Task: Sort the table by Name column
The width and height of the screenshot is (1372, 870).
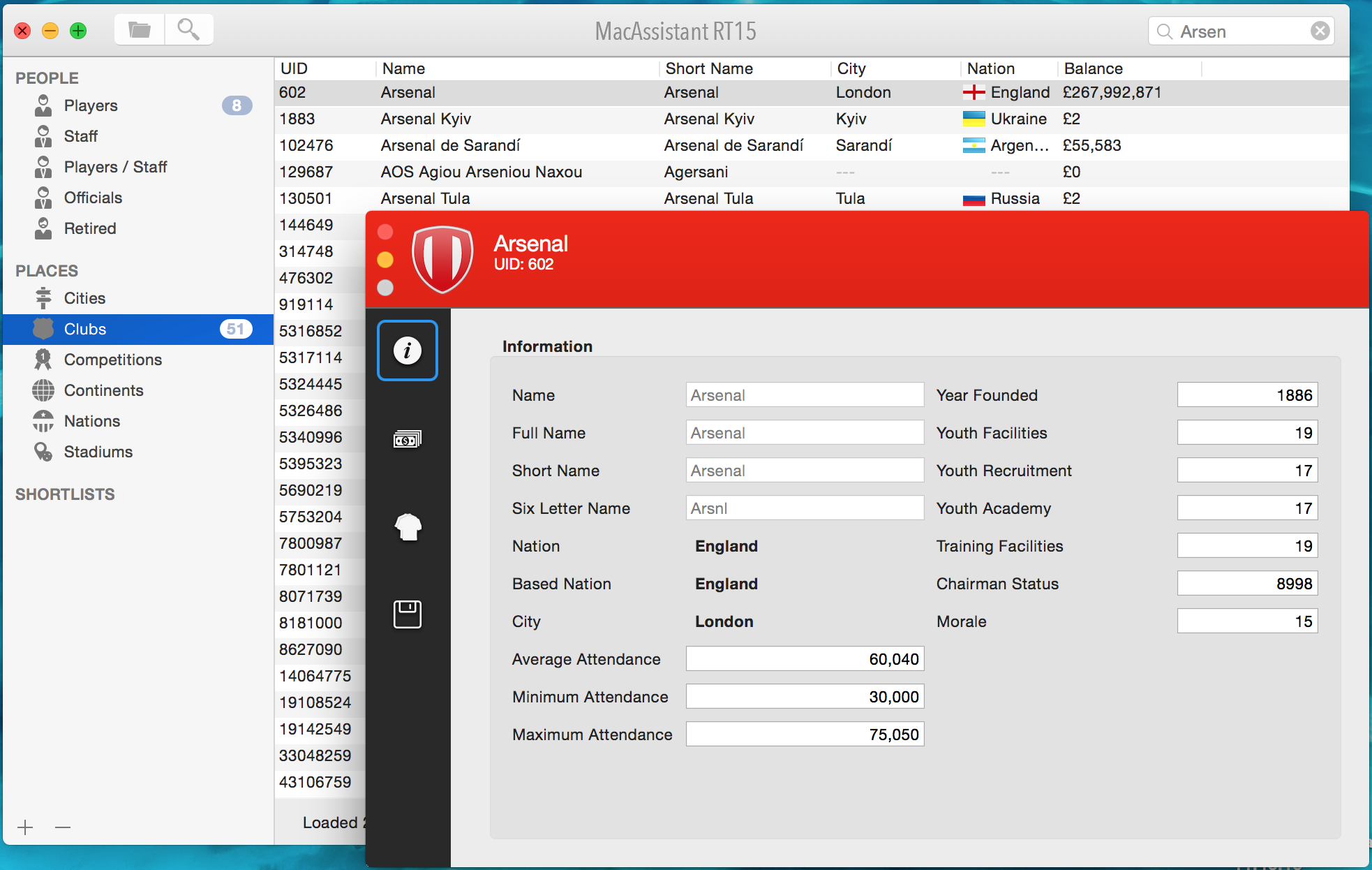Action: click(518, 68)
